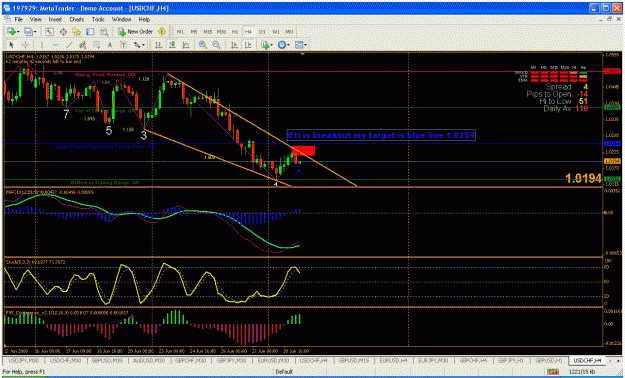Open the Indicators list icon

tap(265, 45)
